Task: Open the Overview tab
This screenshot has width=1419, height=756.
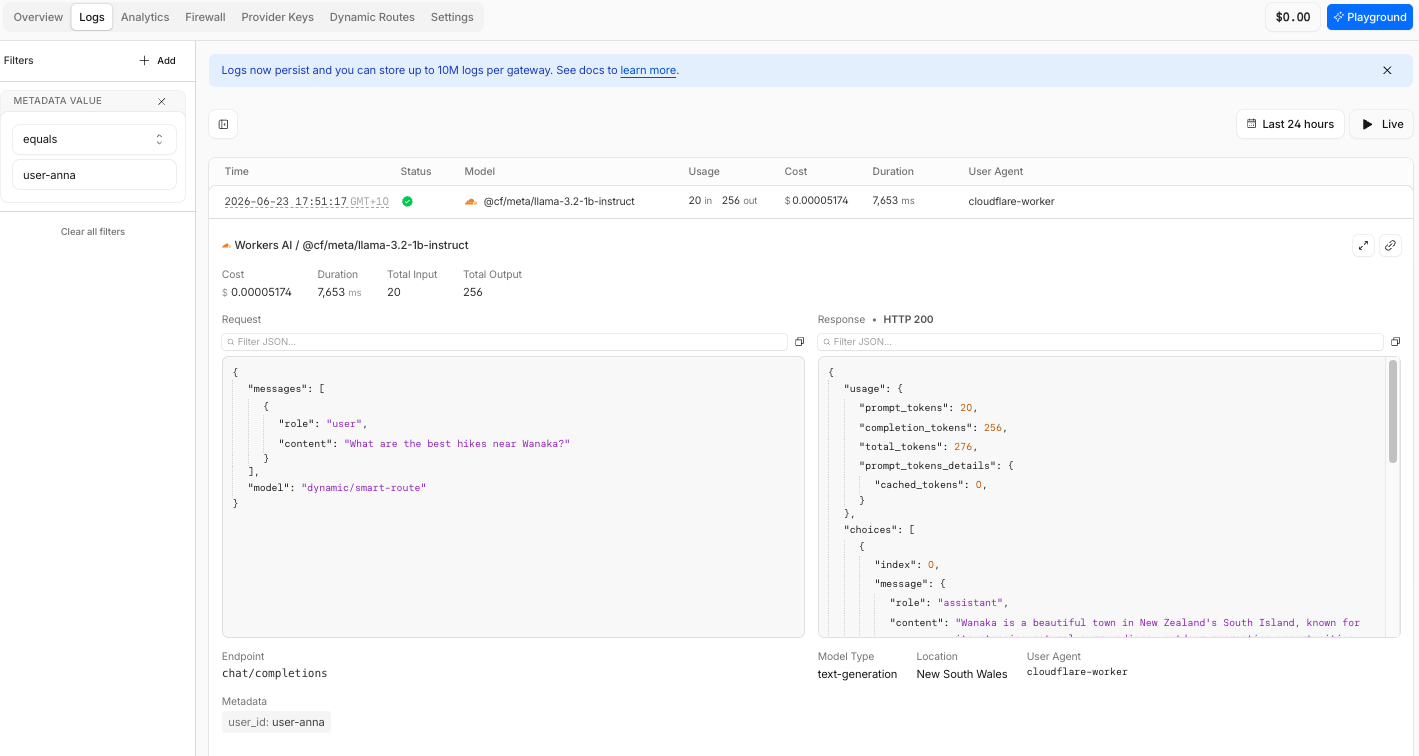Action: click(38, 17)
